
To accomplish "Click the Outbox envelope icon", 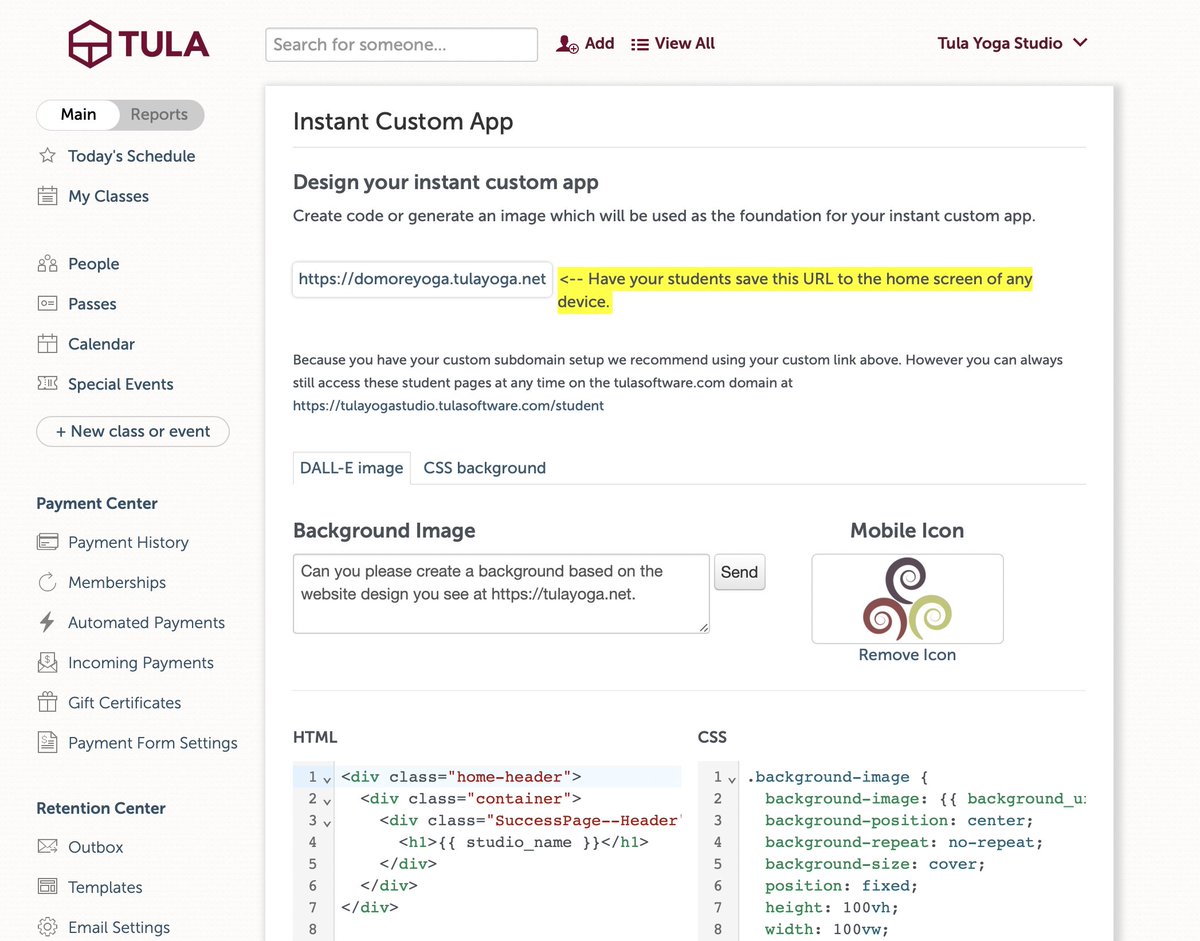I will [x=47, y=847].
